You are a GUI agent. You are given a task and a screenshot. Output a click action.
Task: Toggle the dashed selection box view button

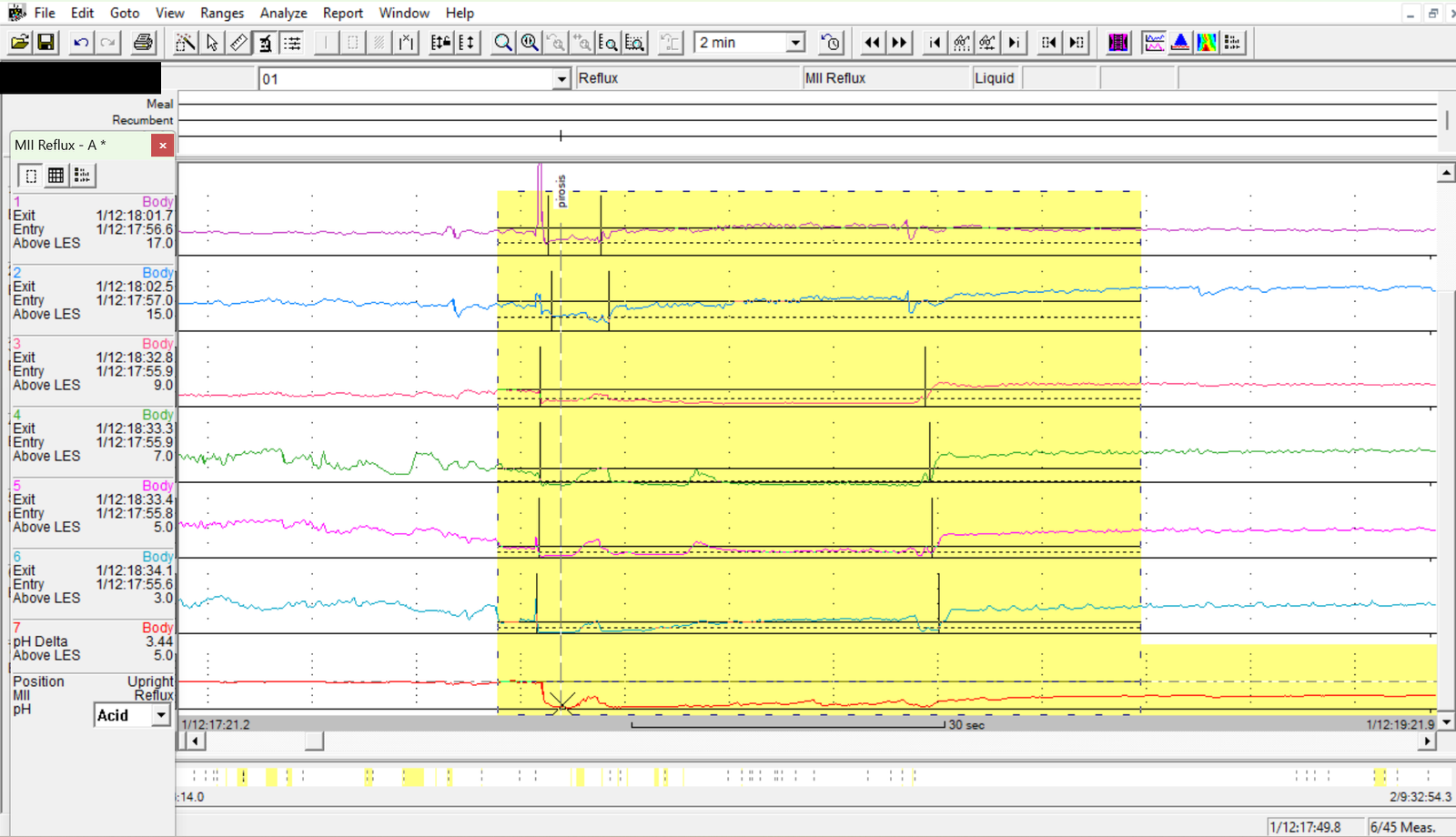point(31,176)
